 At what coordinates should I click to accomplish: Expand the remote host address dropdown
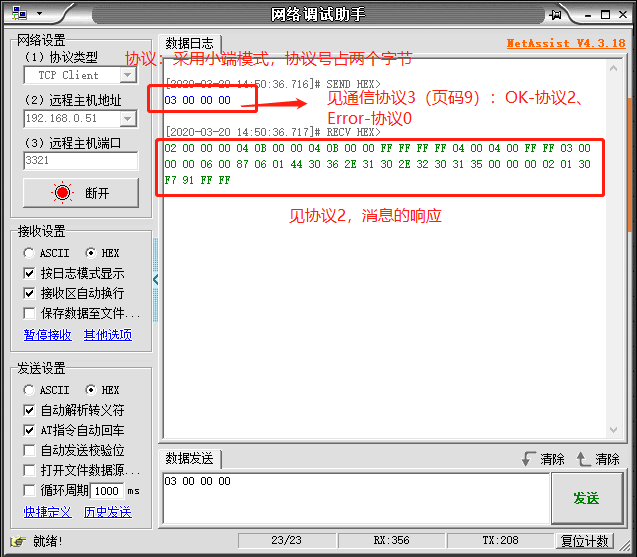[x=128, y=119]
